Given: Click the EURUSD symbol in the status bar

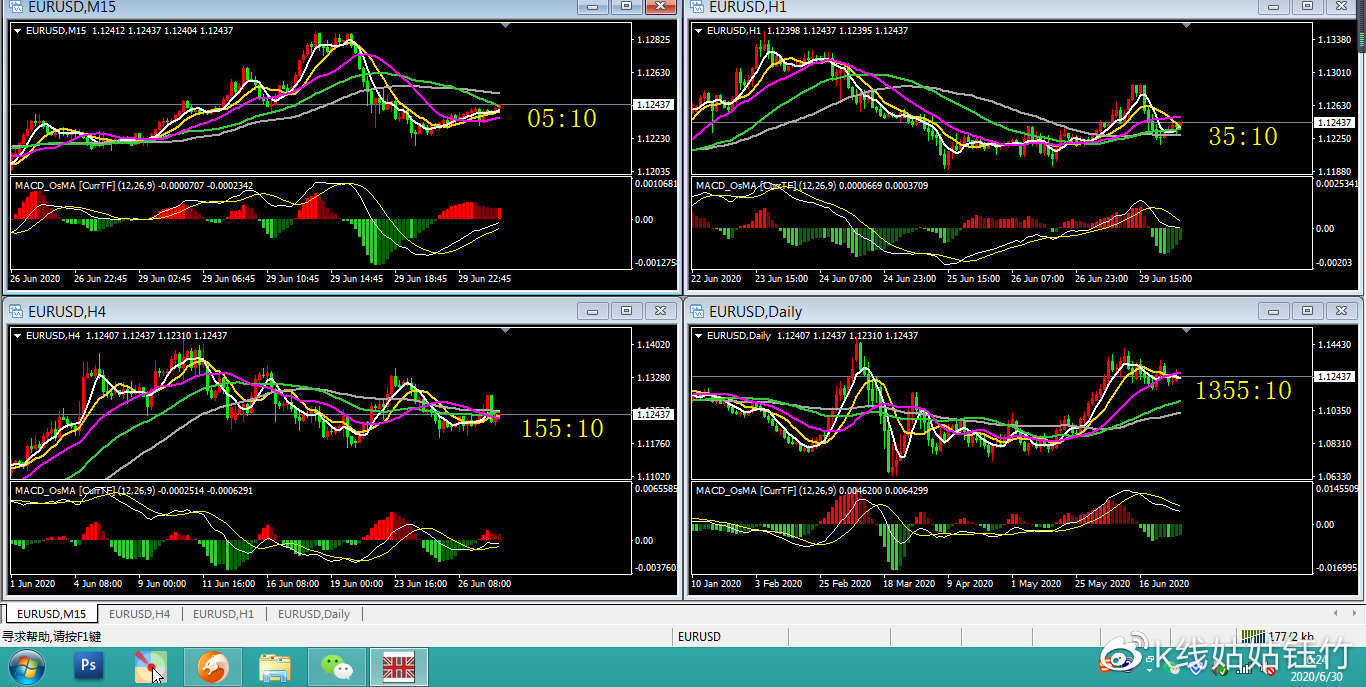Looking at the screenshot, I should coord(699,636).
